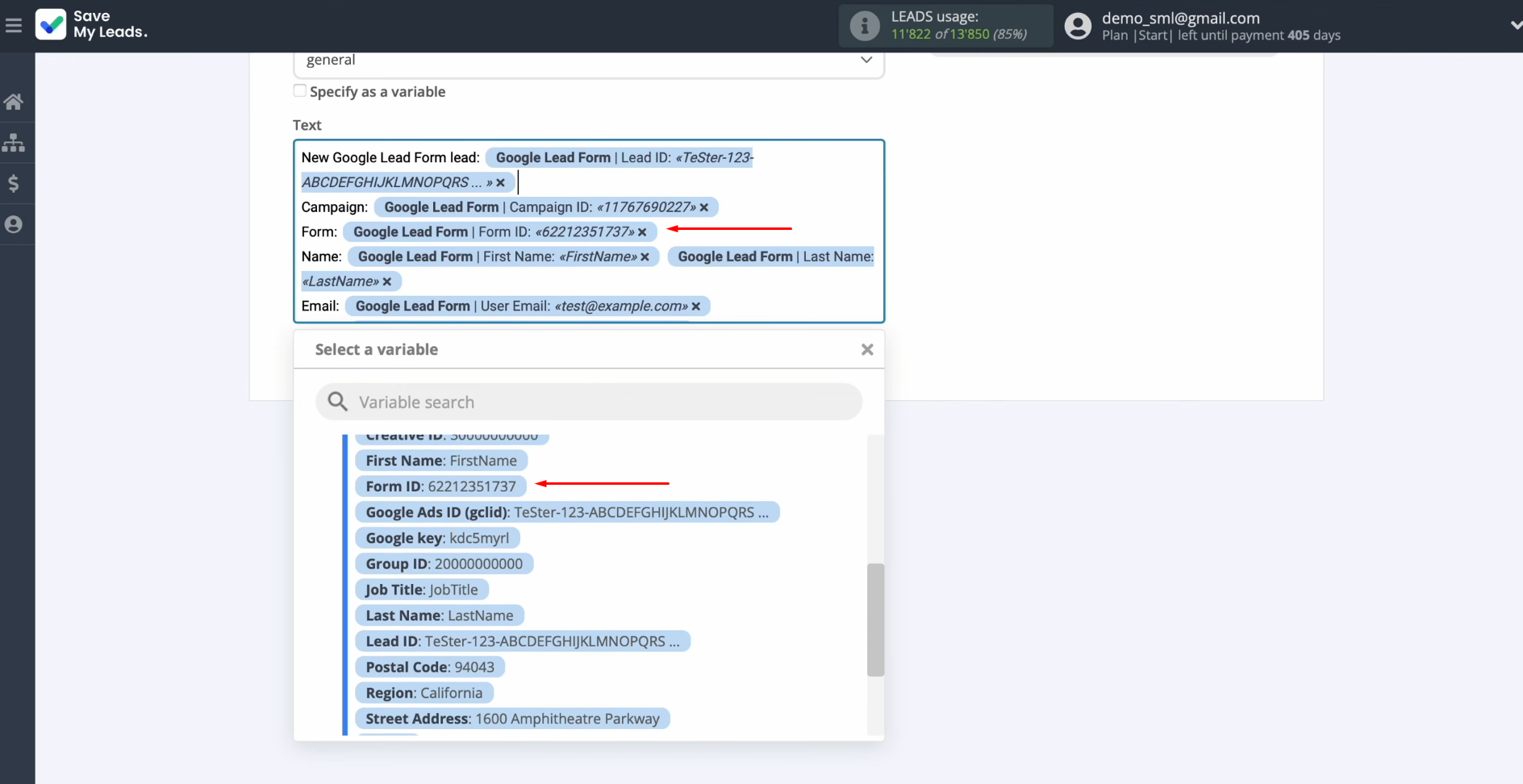Select the 'Lead ID: TeSter-123' variable
1523x784 pixels.
(x=523, y=641)
